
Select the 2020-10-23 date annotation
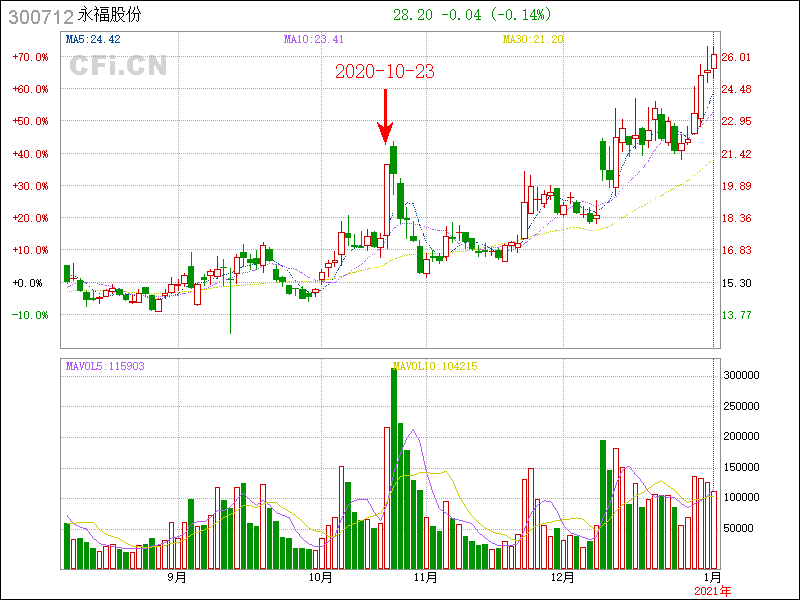coord(384,72)
